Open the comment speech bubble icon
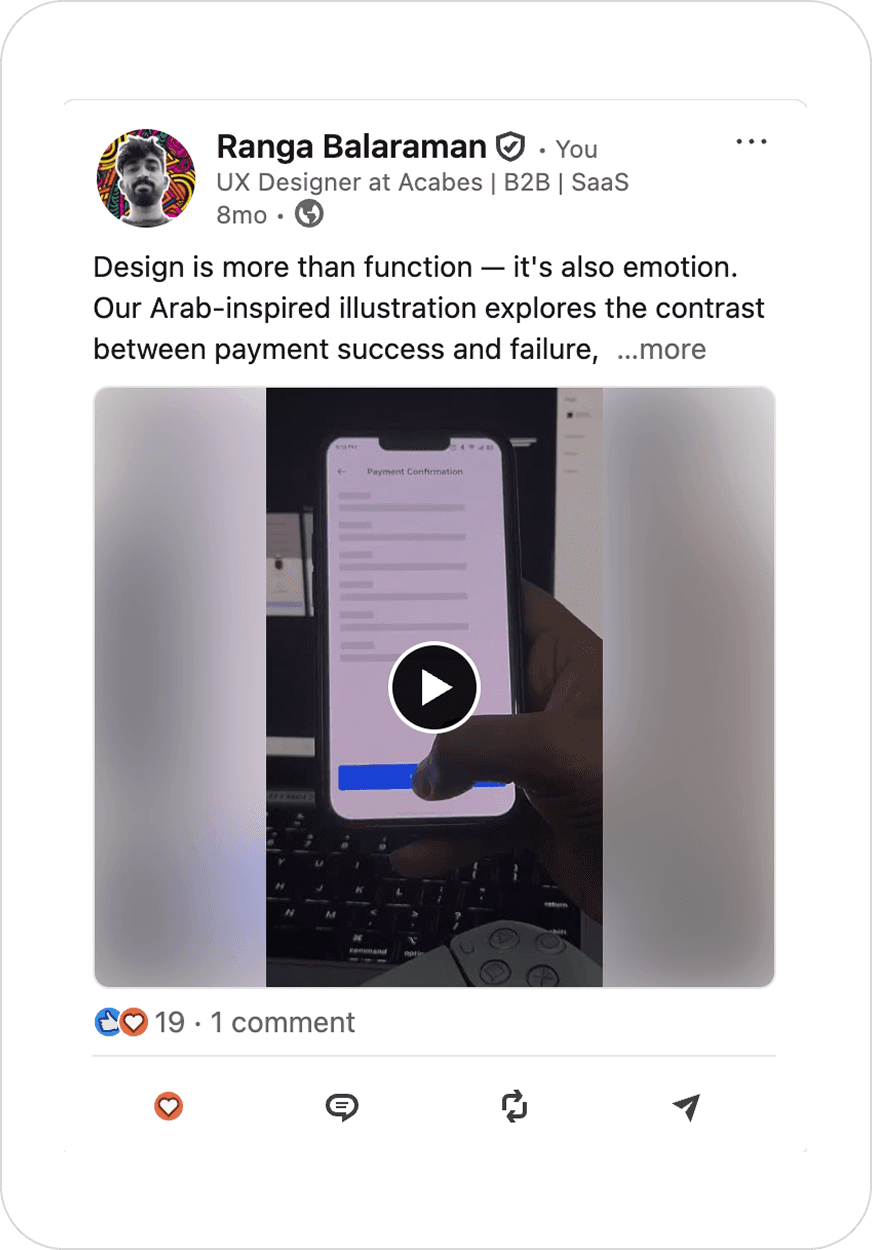Screen dimensions: 872x1250 342,1107
